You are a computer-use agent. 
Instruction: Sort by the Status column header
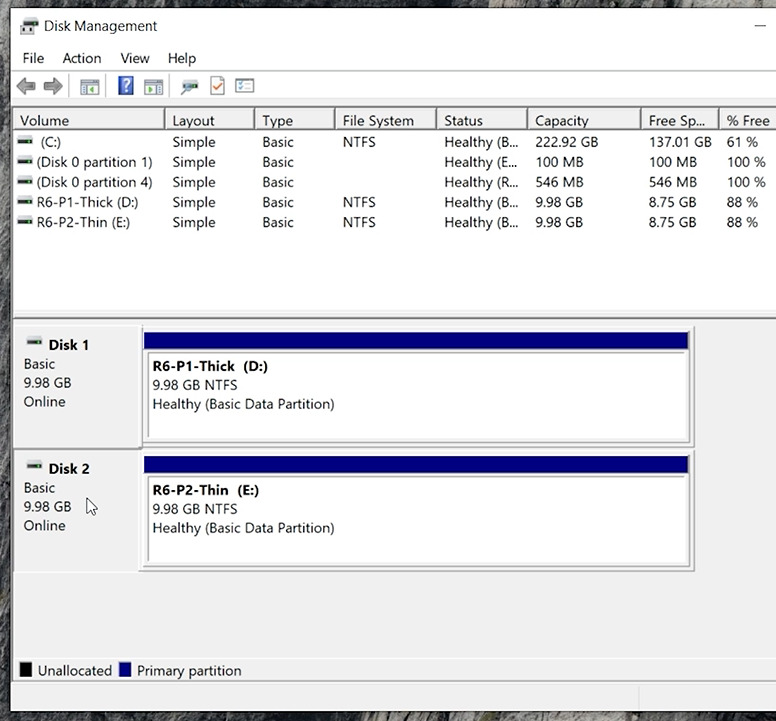point(482,120)
